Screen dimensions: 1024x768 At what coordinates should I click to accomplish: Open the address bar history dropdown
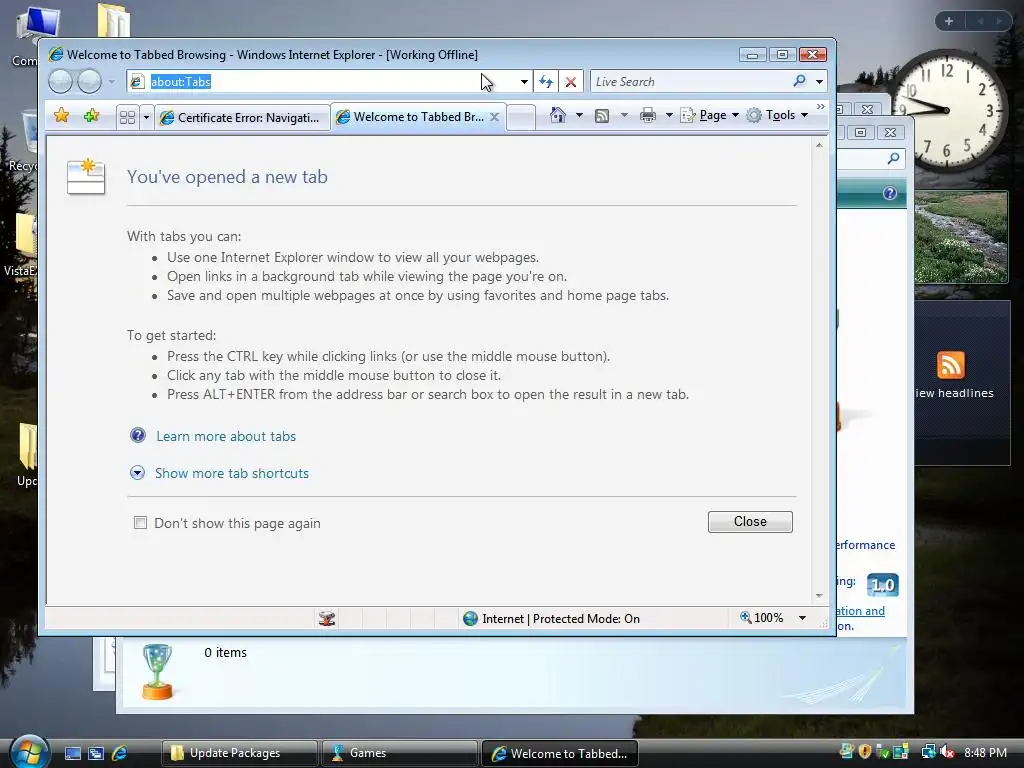(x=524, y=82)
